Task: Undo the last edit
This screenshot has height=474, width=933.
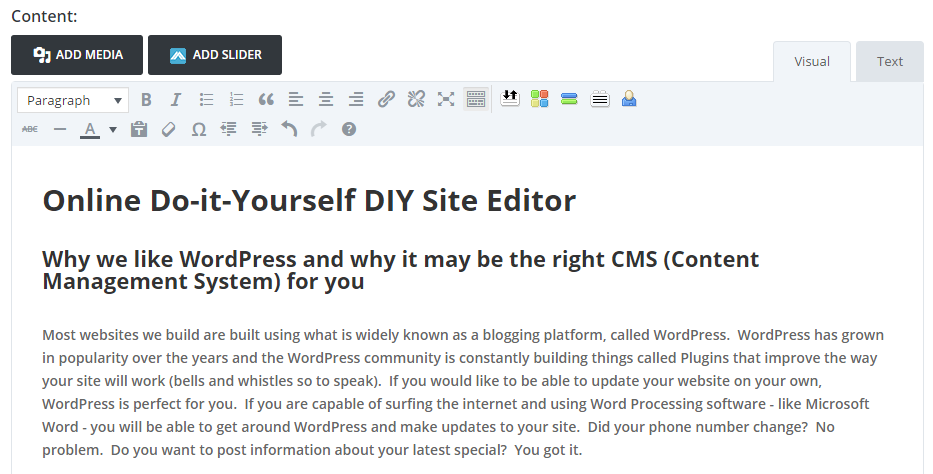Action: [289, 129]
